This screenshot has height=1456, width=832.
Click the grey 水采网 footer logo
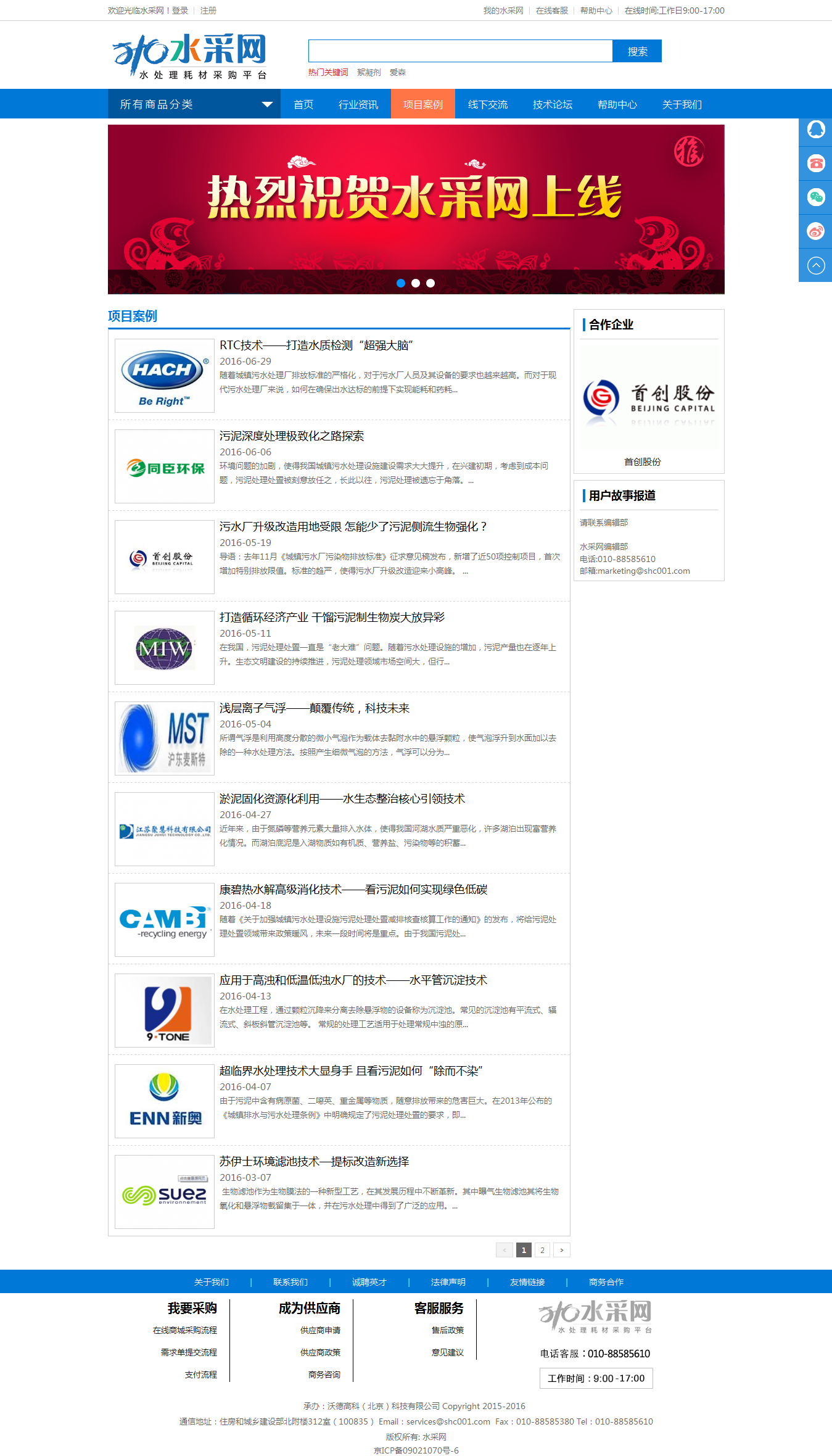pos(595,1317)
